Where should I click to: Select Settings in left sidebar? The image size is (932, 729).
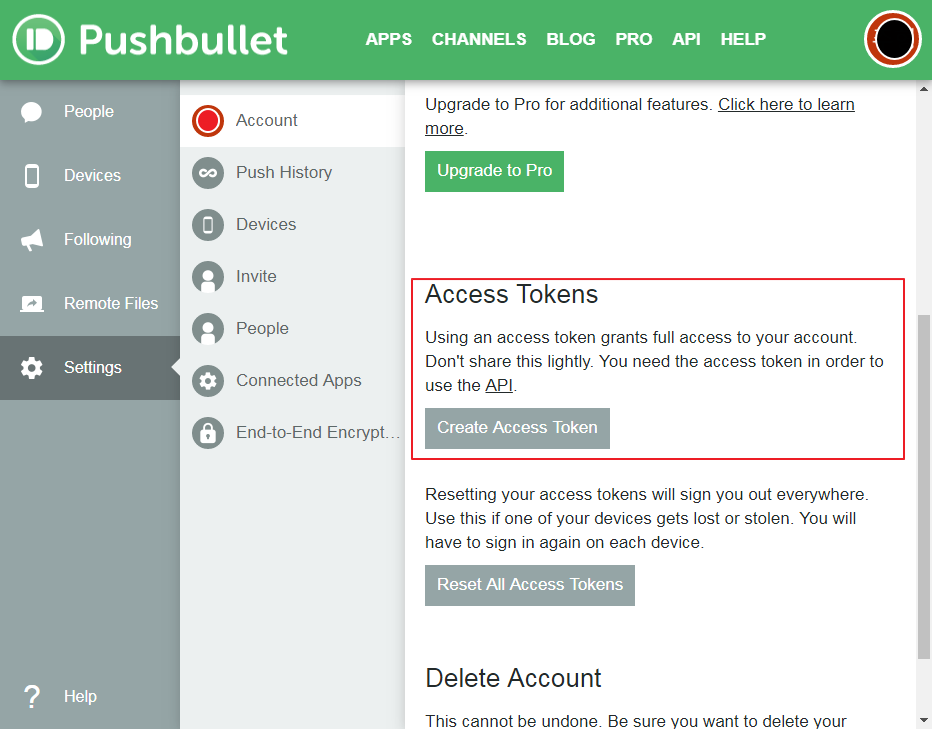click(90, 367)
